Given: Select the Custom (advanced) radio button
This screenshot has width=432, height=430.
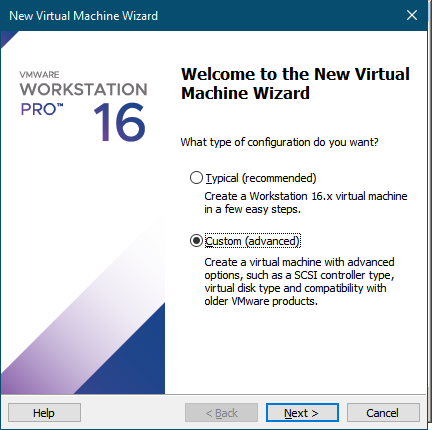Looking at the screenshot, I should (x=196, y=241).
